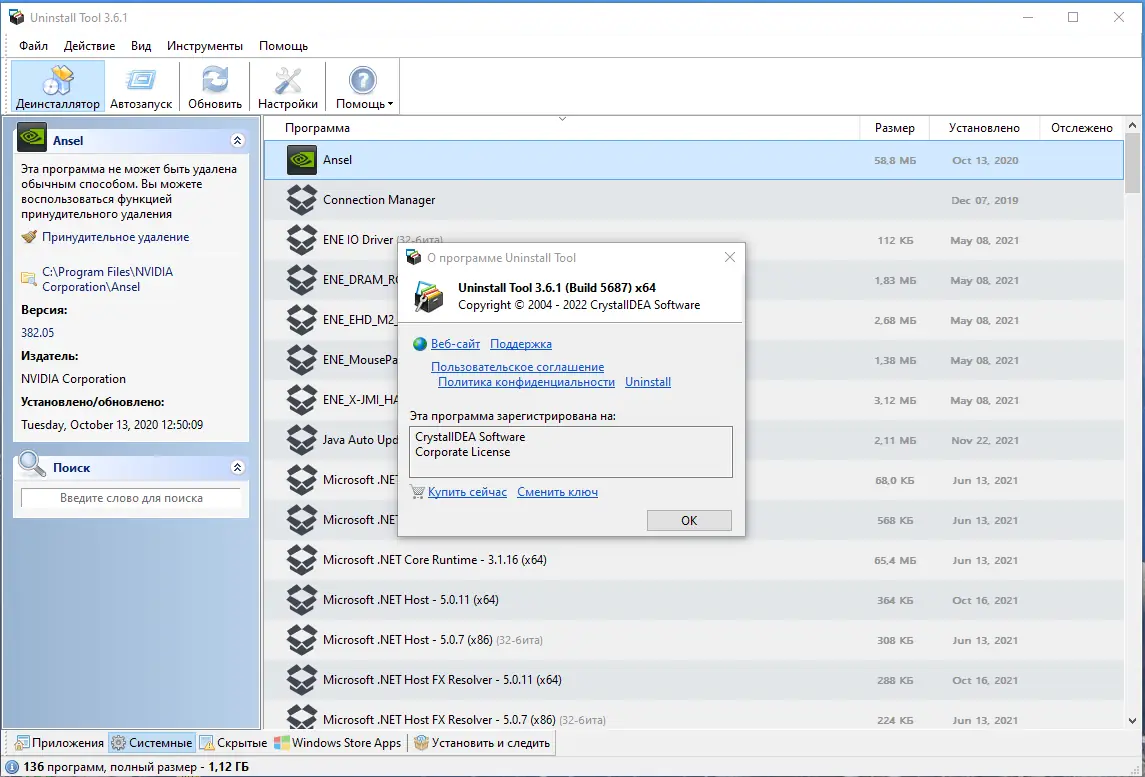Click the .NET Host 5.0.11 (x64) icon
The image size is (1145, 777).
click(302, 600)
